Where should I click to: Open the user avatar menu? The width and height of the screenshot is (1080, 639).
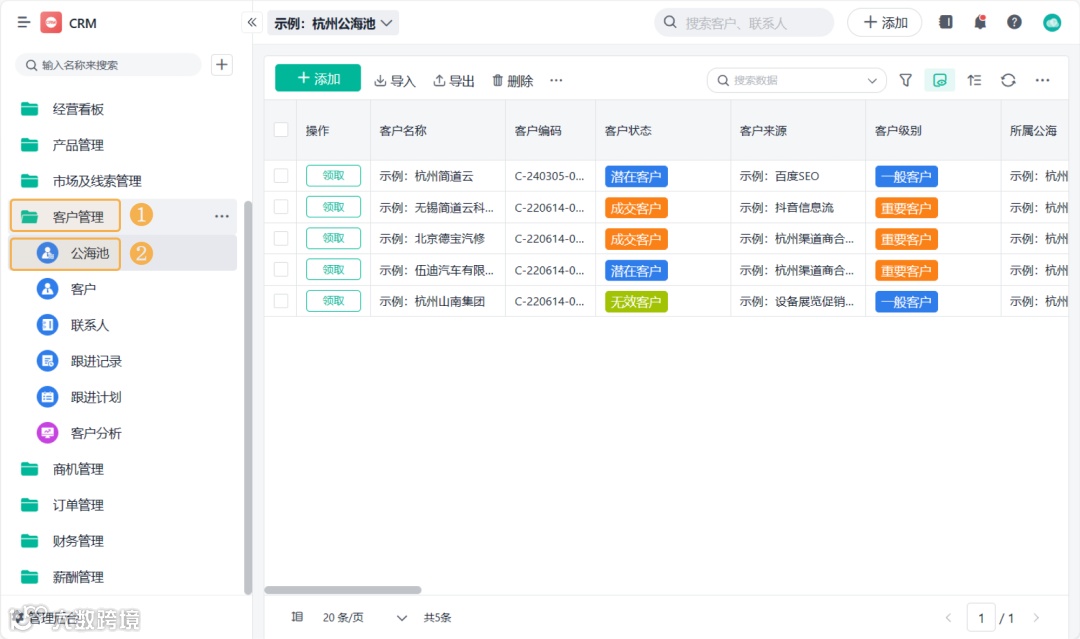pyautogui.click(x=1052, y=23)
